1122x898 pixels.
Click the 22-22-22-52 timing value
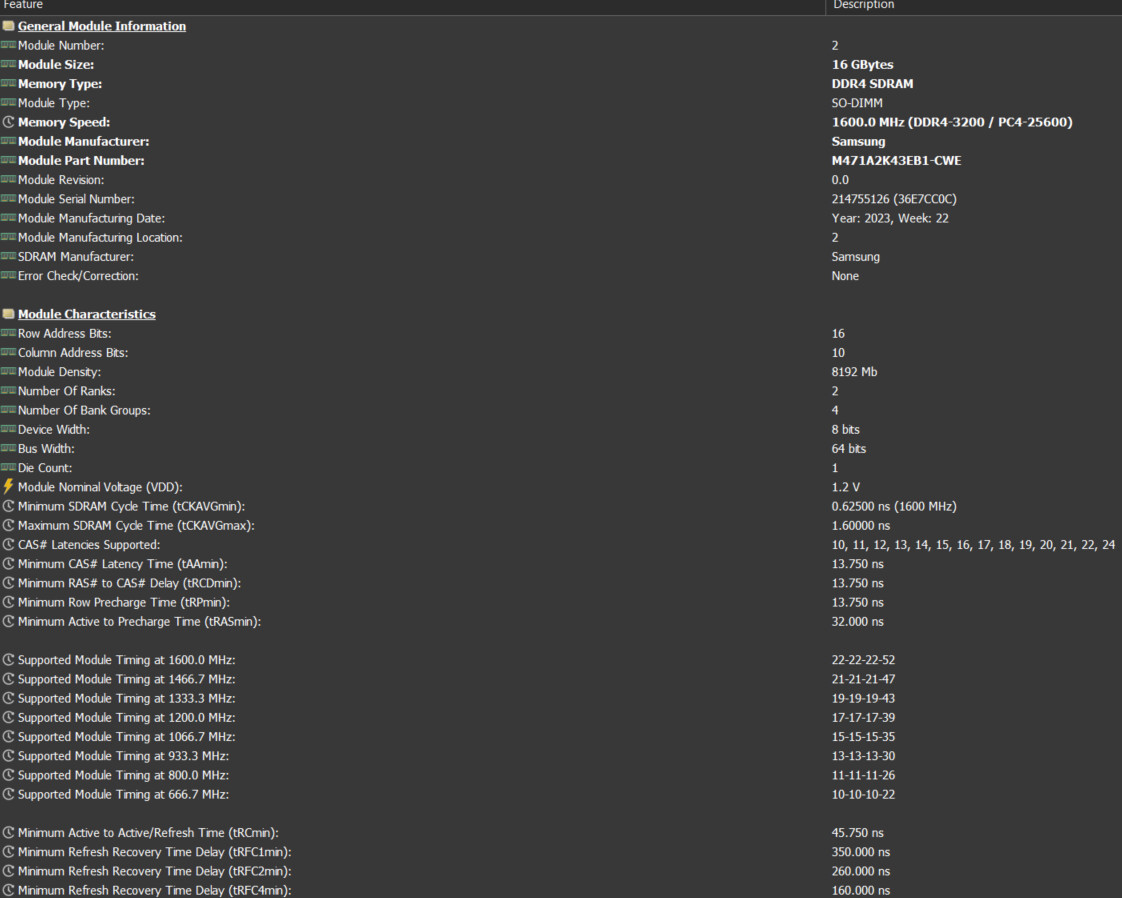[x=863, y=660]
